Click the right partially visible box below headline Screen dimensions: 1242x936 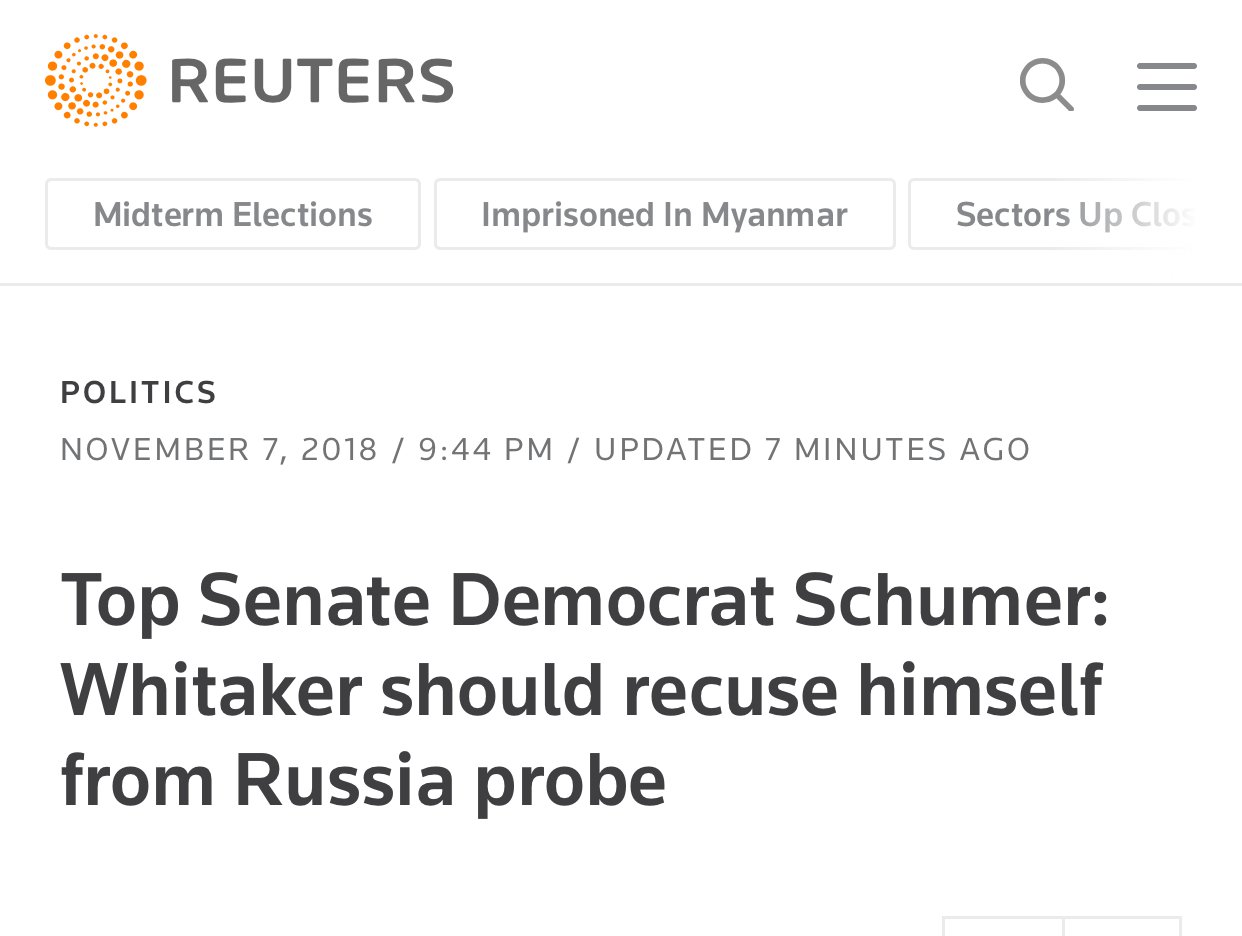(x=1122, y=927)
